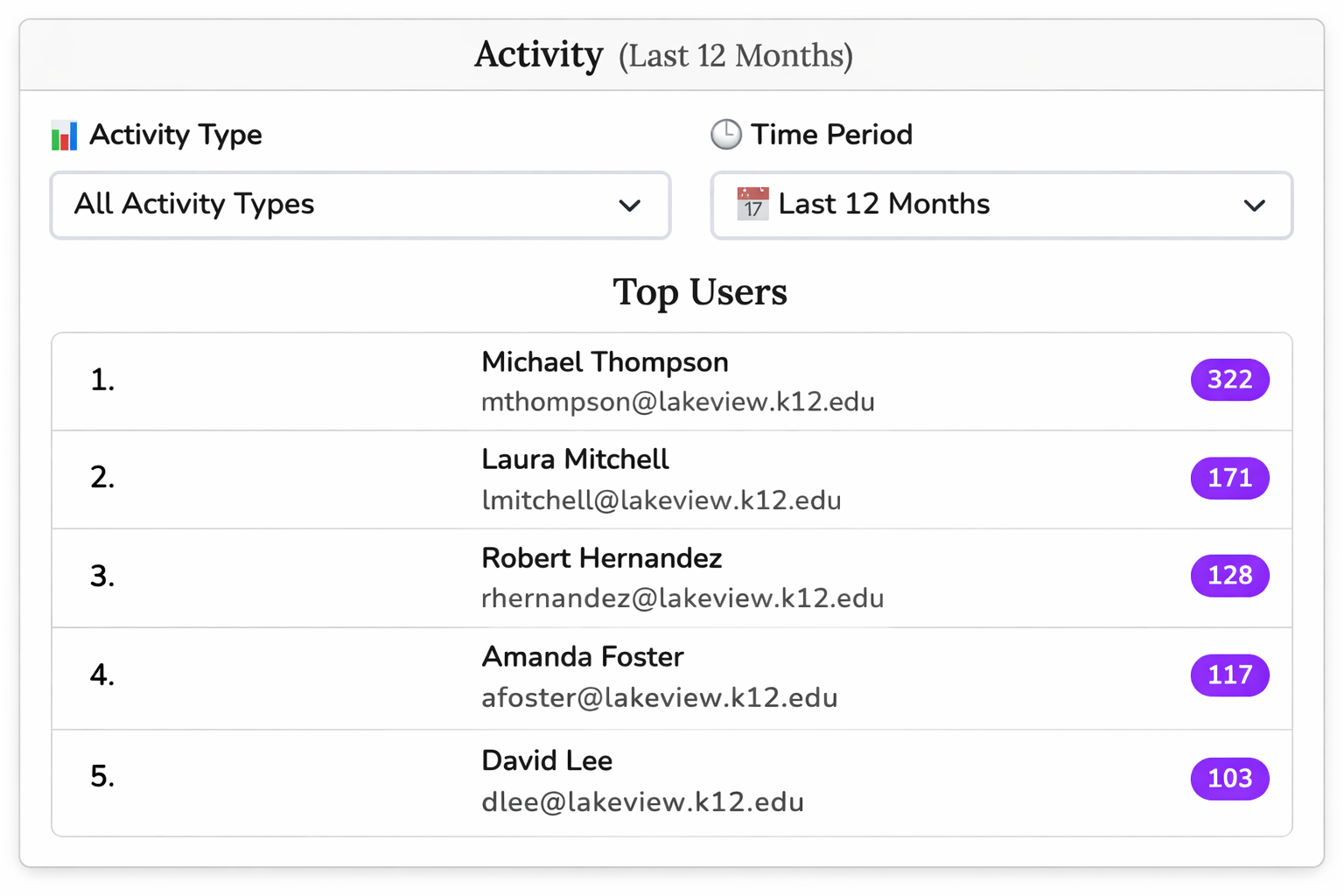Select Michael Thompson from the Top Users list

coord(605,361)
